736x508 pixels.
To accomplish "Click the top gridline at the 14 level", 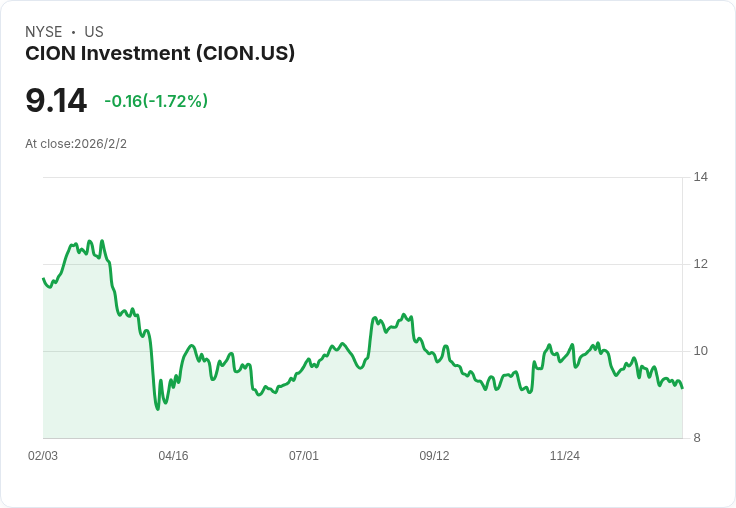I will pyautogui.click(x=360, y=178).
